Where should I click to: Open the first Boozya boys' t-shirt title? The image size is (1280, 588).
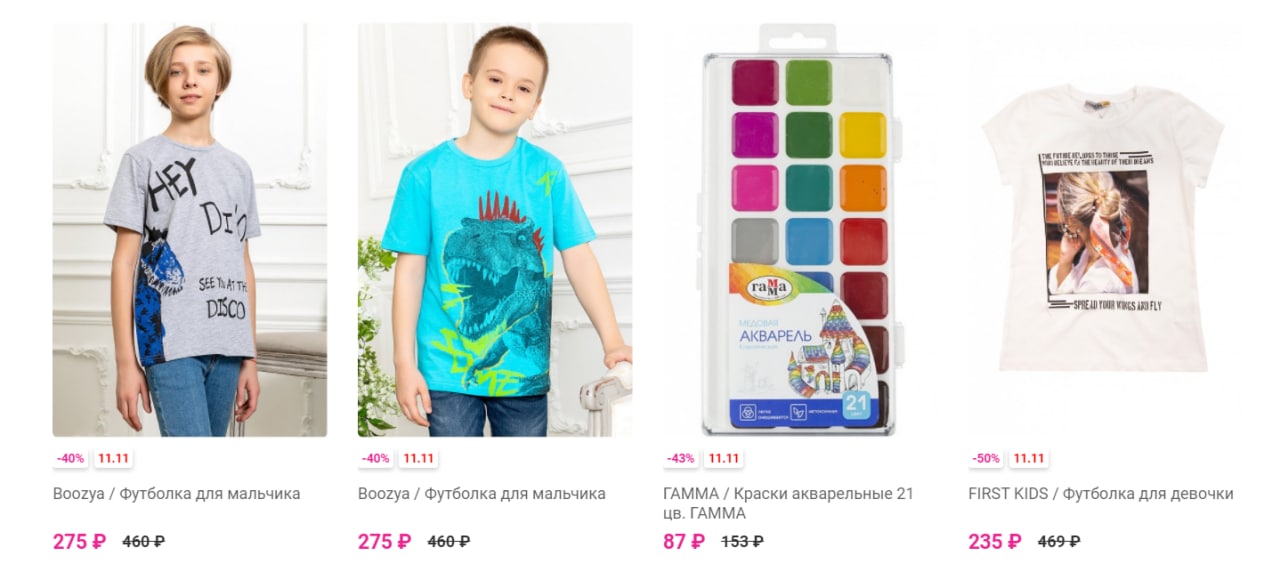[x=177, y=494]
